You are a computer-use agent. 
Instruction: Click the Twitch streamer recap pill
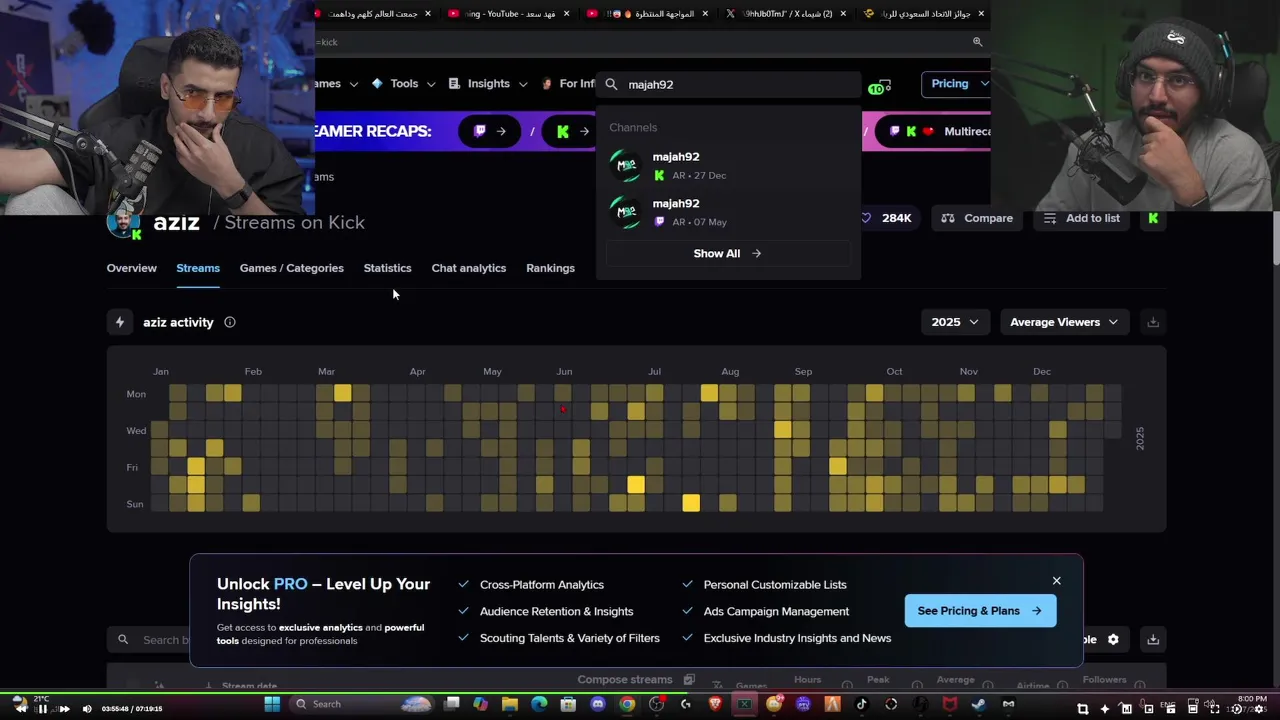click(490, 131)
